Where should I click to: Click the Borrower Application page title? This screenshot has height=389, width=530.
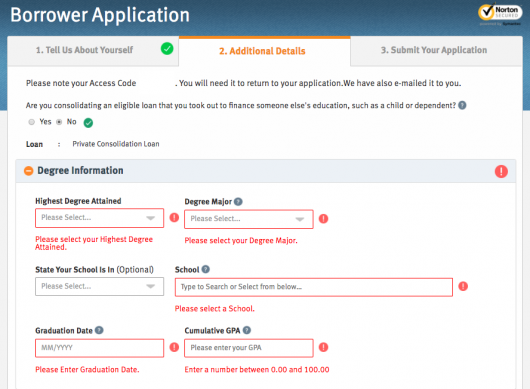click(x=100, y=15)
